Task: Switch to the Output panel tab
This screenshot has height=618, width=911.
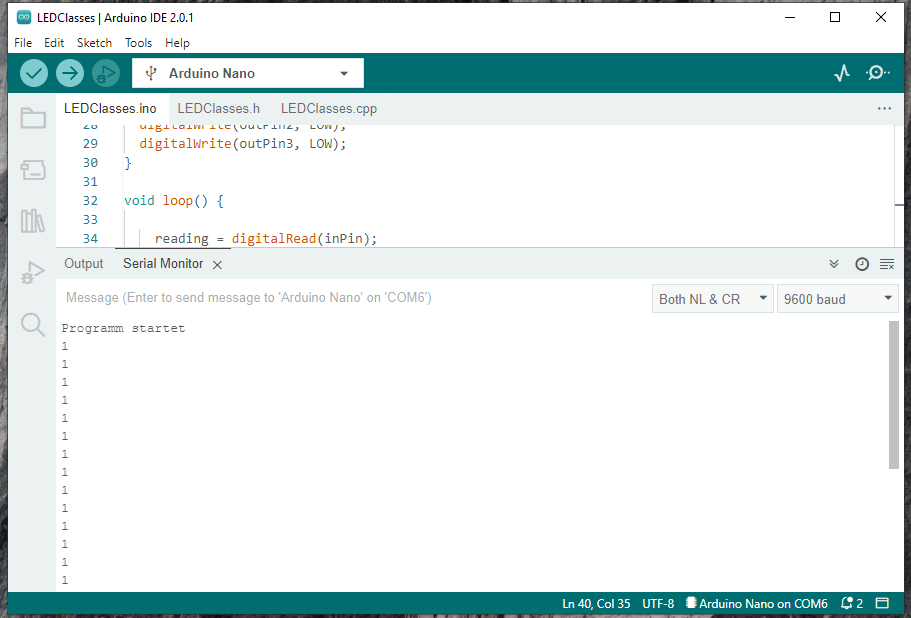Action: point(84,264)
